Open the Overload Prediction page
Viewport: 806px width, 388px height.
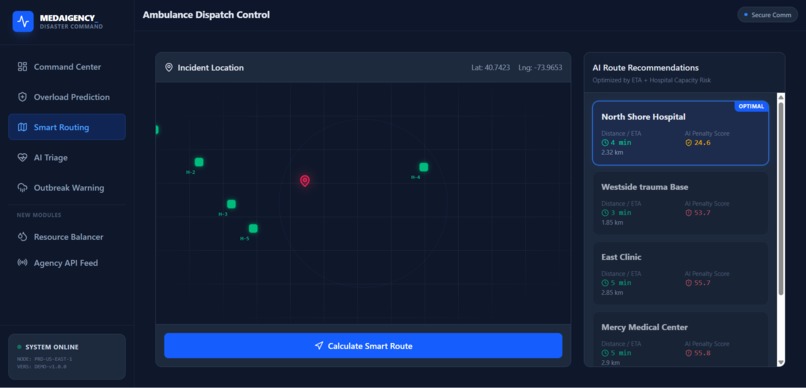coord(67,97)
